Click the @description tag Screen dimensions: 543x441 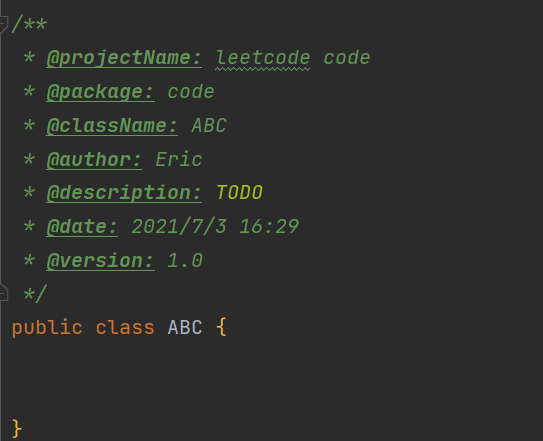coord(124,193)
